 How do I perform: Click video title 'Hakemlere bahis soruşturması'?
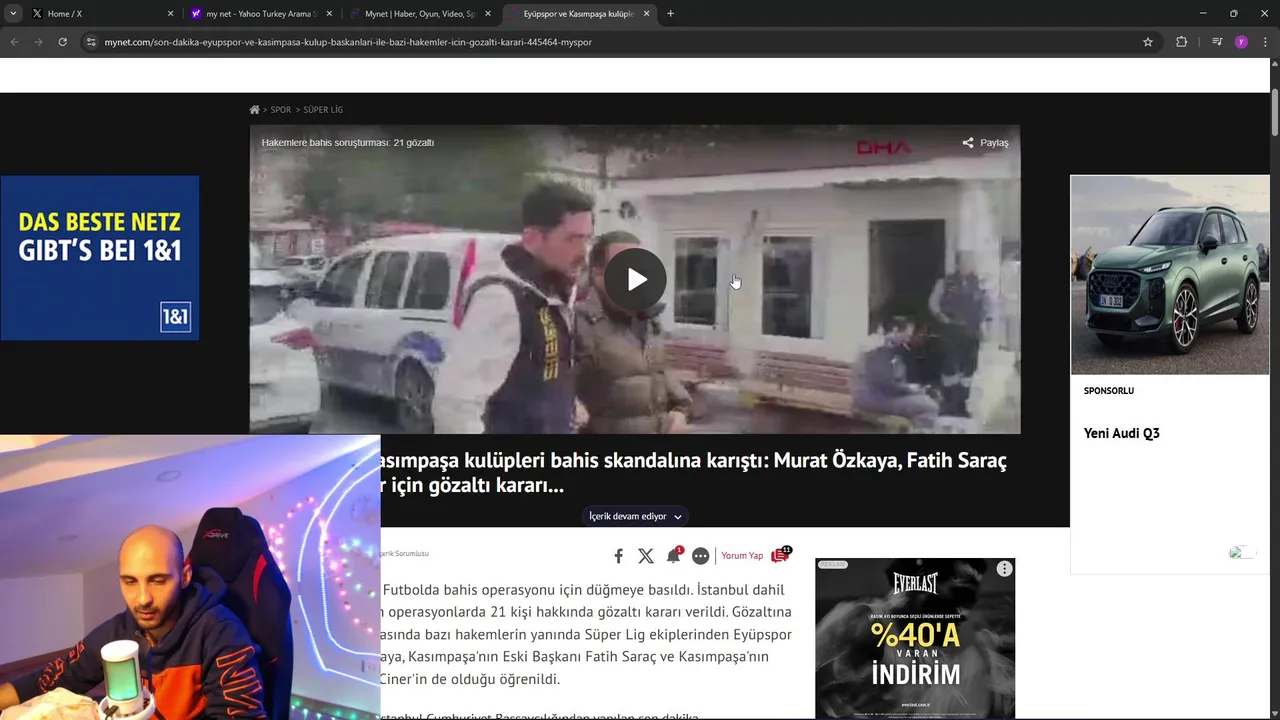point(348,143)
